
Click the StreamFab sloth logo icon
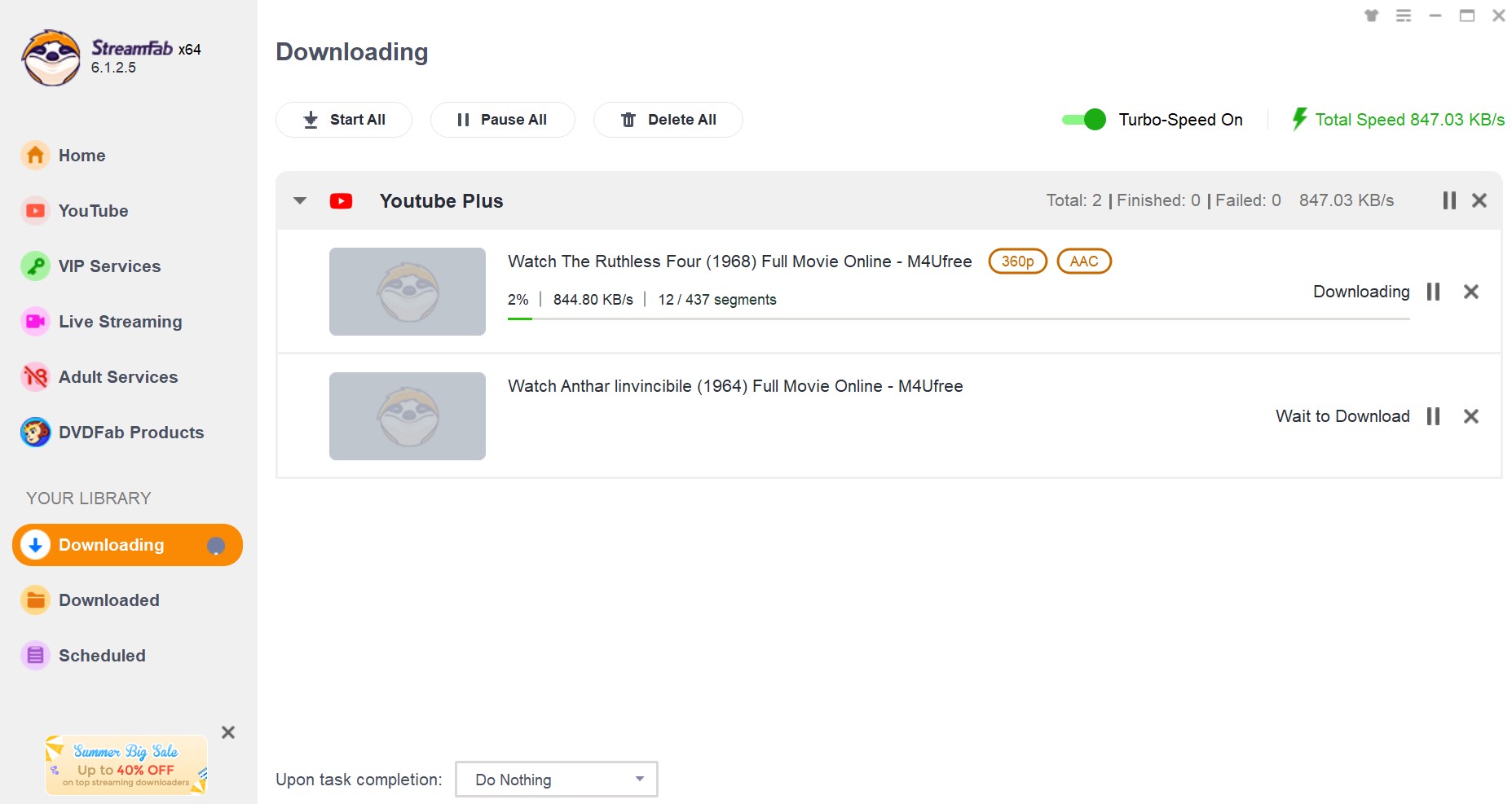click(51, 58)
